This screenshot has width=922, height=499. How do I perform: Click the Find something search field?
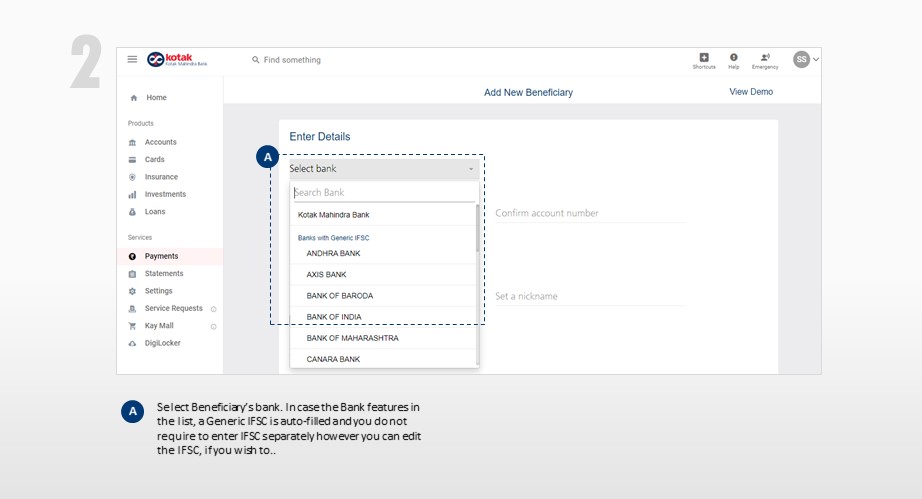[292, 60]
